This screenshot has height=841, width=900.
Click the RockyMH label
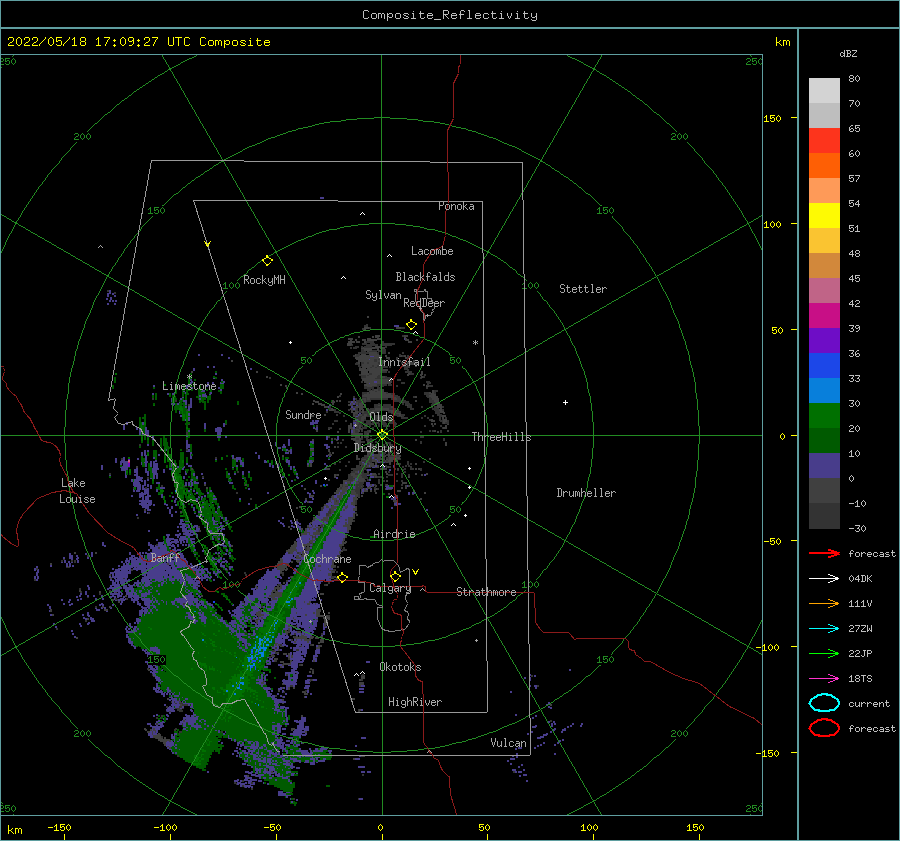(264, 280)
